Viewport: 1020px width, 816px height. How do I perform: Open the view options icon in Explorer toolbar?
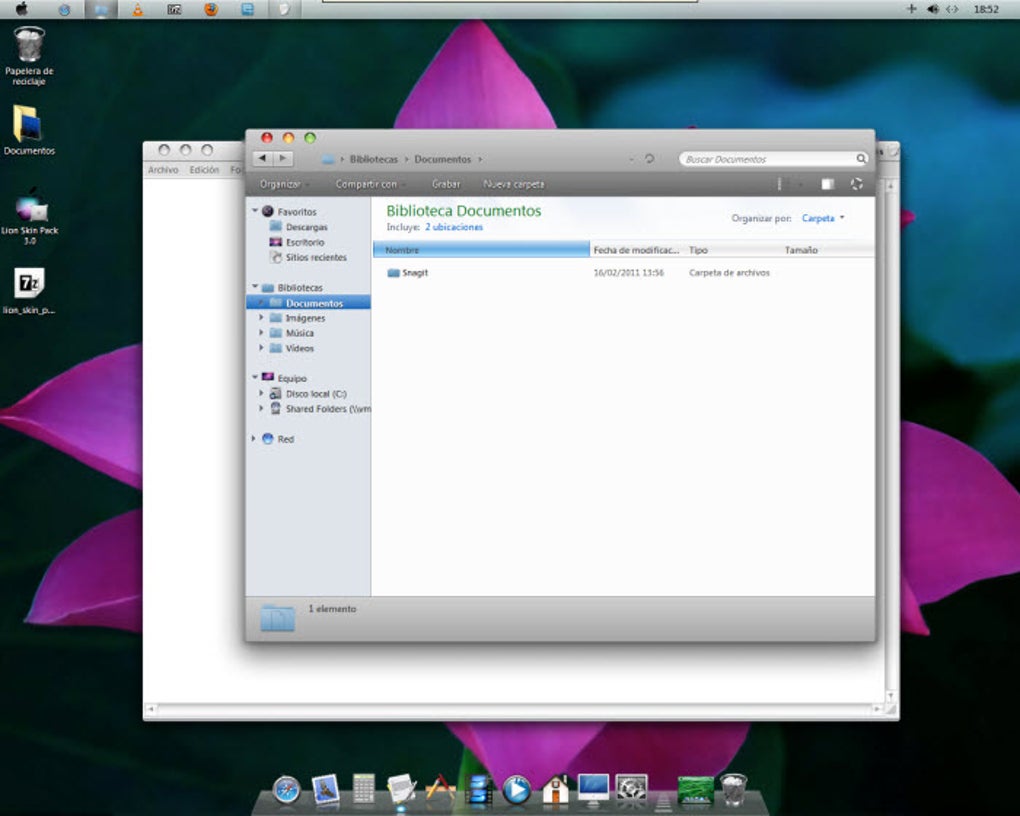779,184
